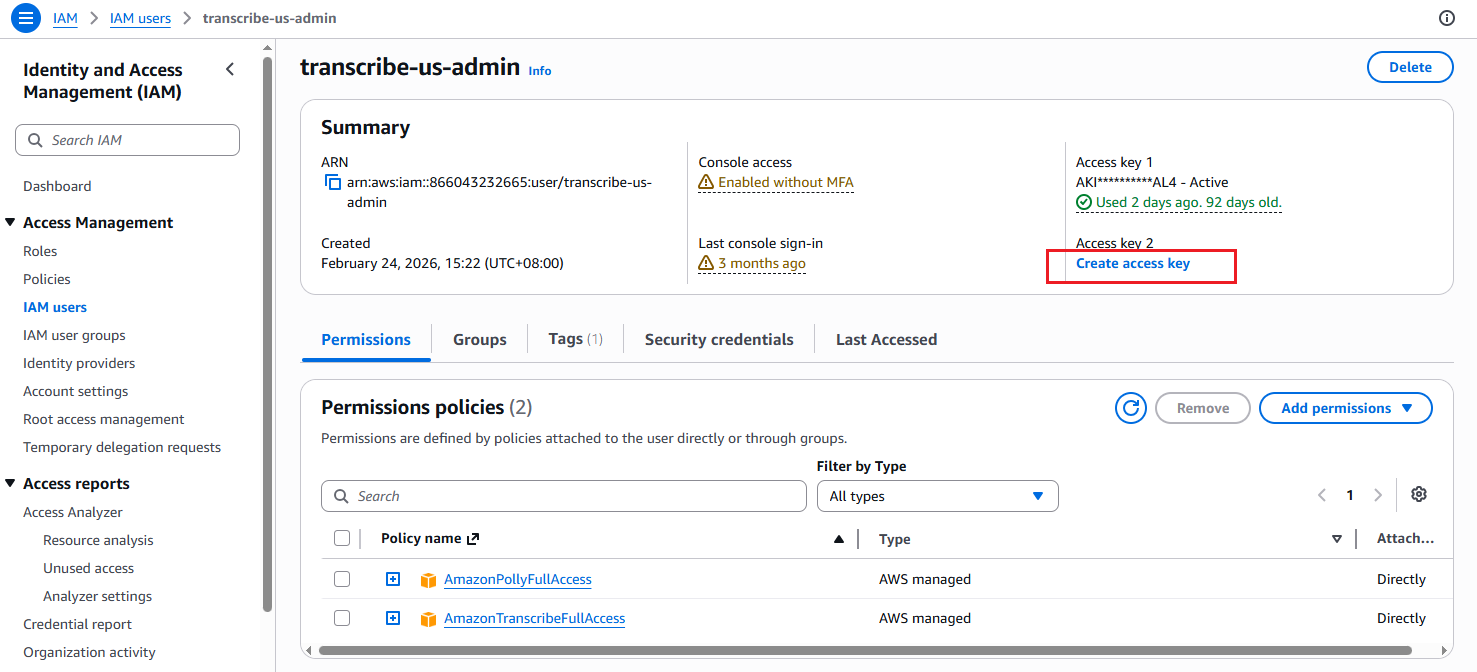Open Unused access in sidebar
This screenshot has height=672, width=1477.
[88, 568]
